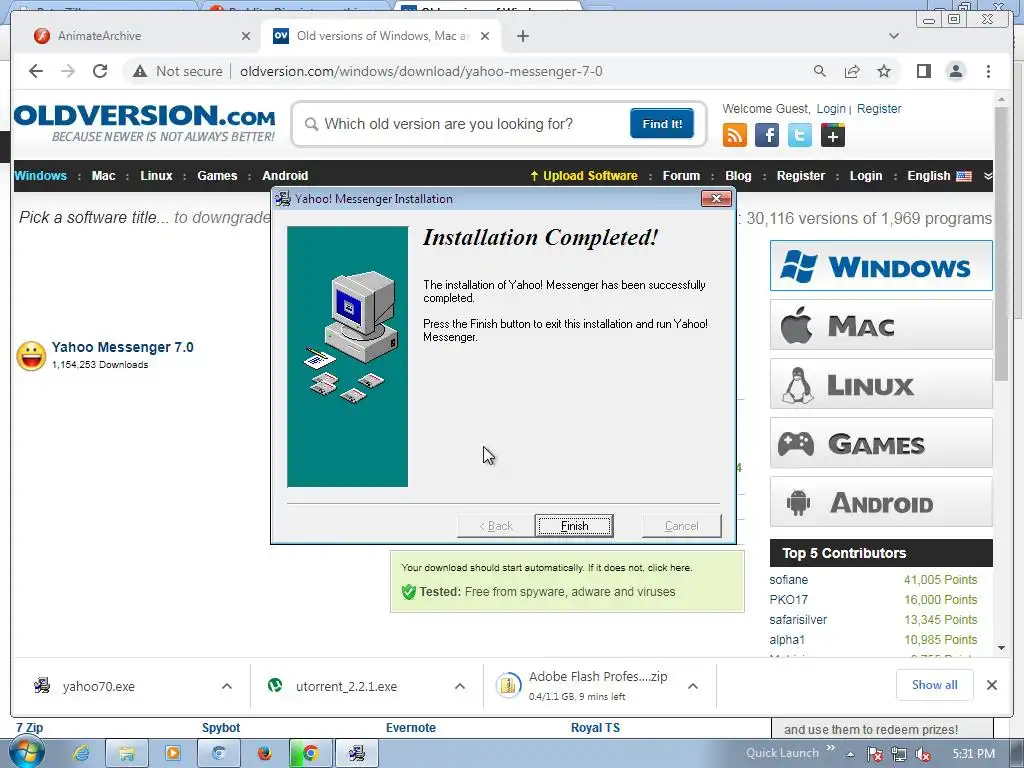Open Chrome three-dot menu
Screen dimensions: 1024x768
988,71
